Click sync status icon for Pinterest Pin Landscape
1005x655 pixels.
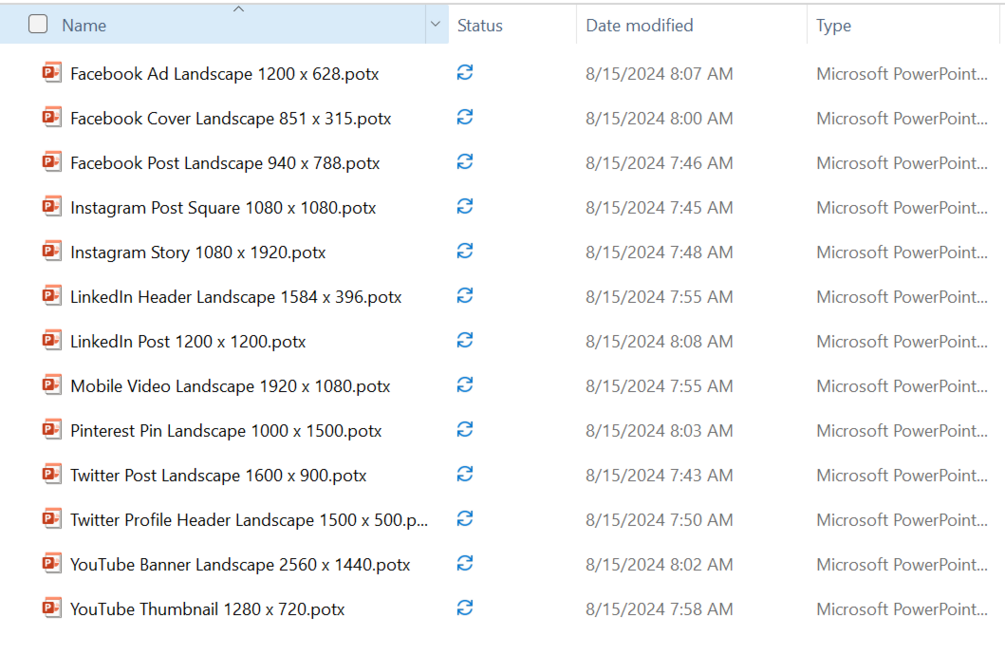465,429
